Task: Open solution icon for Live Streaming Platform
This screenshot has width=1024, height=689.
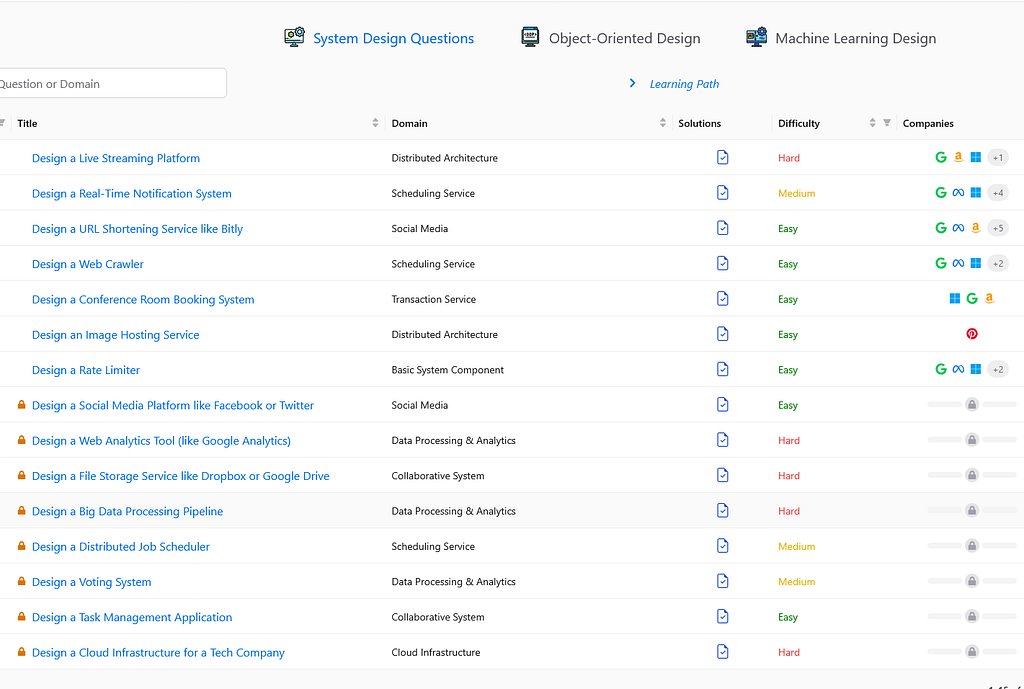Action: click(723, 158)
